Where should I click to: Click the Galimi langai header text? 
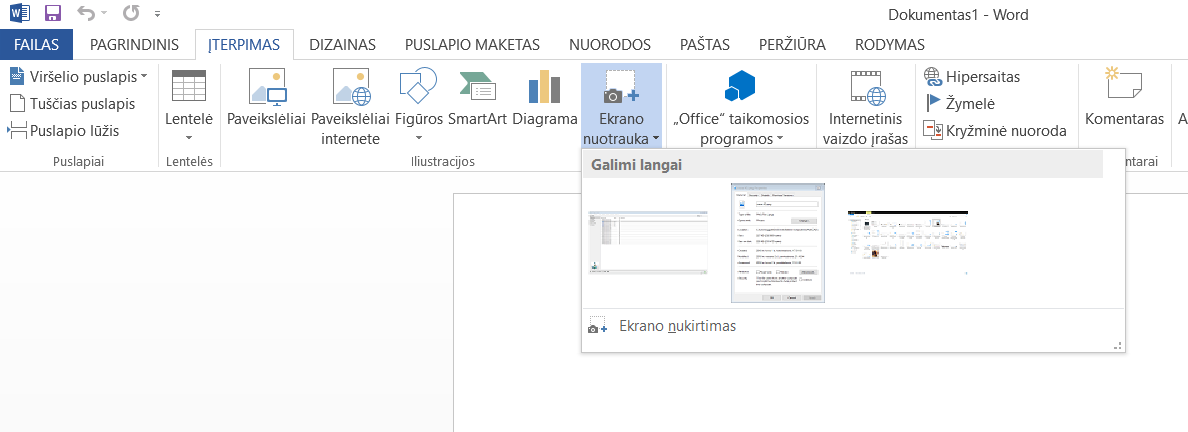pyautogui.click(x=635, y=164)
